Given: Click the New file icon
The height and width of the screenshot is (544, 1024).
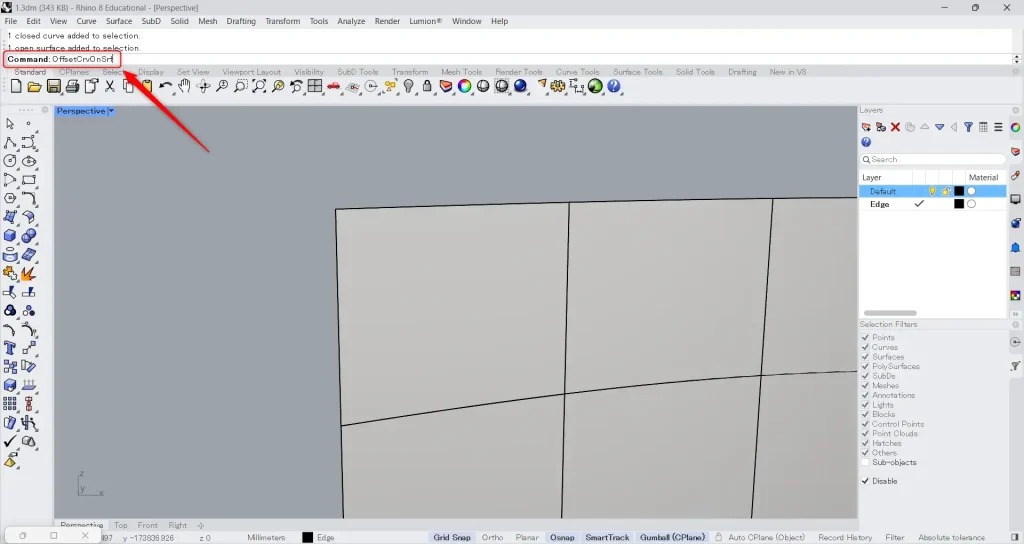Looking at the screenshot, I should tap(16, 86).
